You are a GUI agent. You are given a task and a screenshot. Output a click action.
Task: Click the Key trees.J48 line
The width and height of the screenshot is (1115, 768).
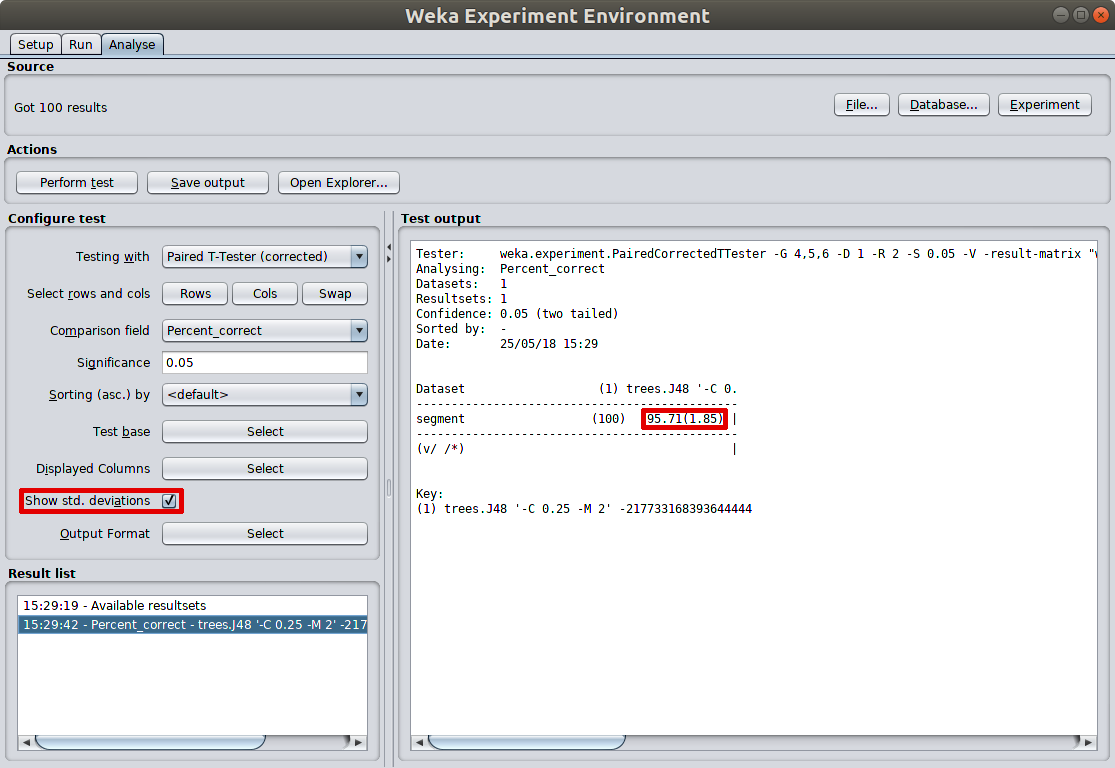pyautogui.click(x=584, y=508)
